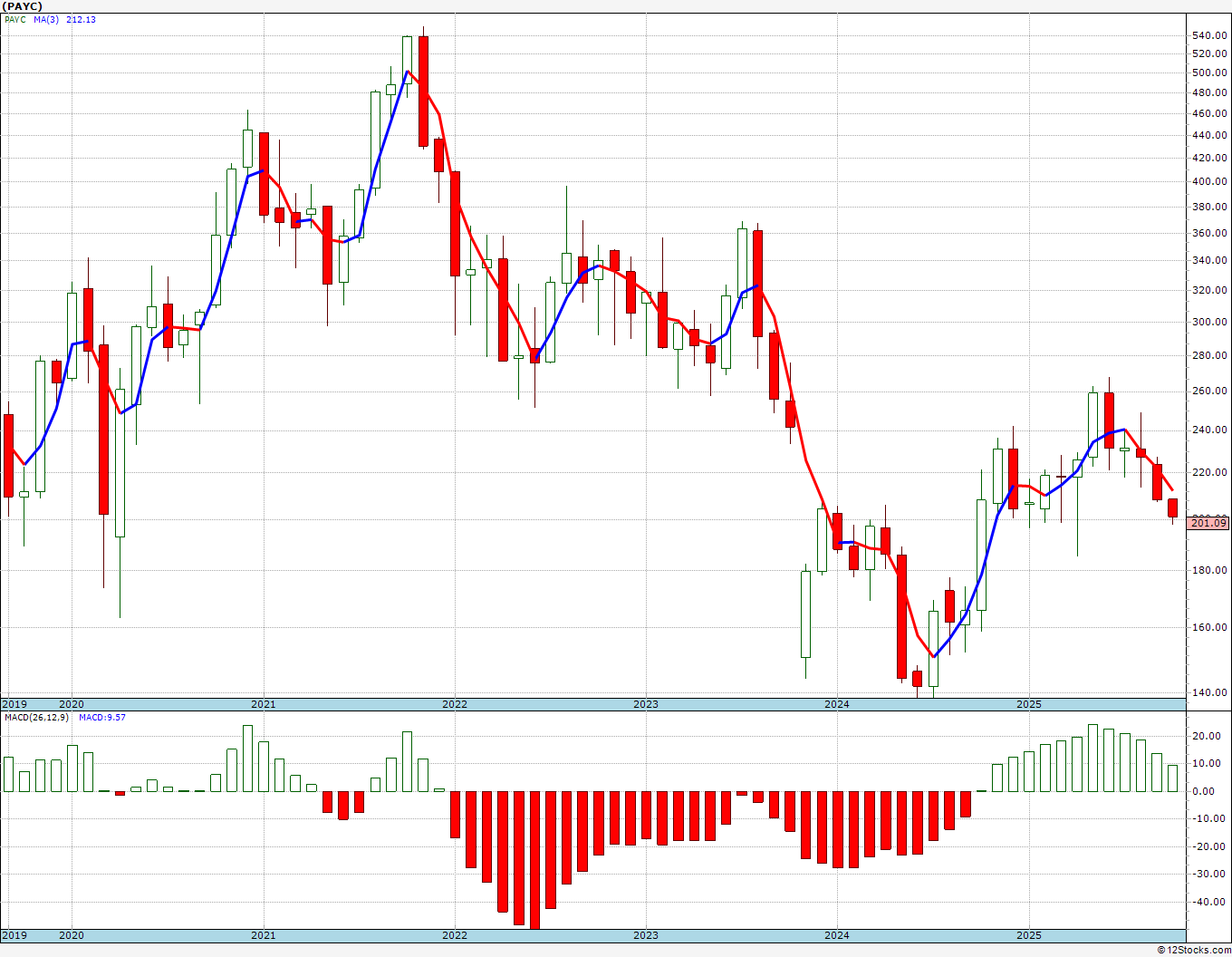Viewport: 1232px width, 957px height.
Task: Click 2022 on the price chart time axis
Action: click(455, 704)
